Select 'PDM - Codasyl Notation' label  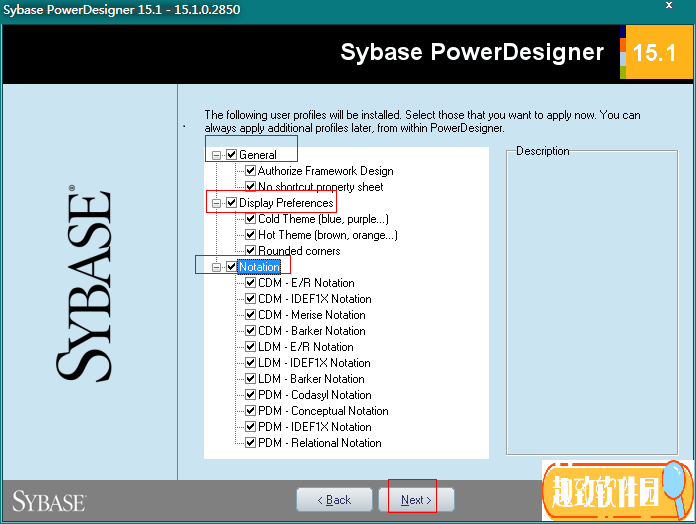coord(315,394)
